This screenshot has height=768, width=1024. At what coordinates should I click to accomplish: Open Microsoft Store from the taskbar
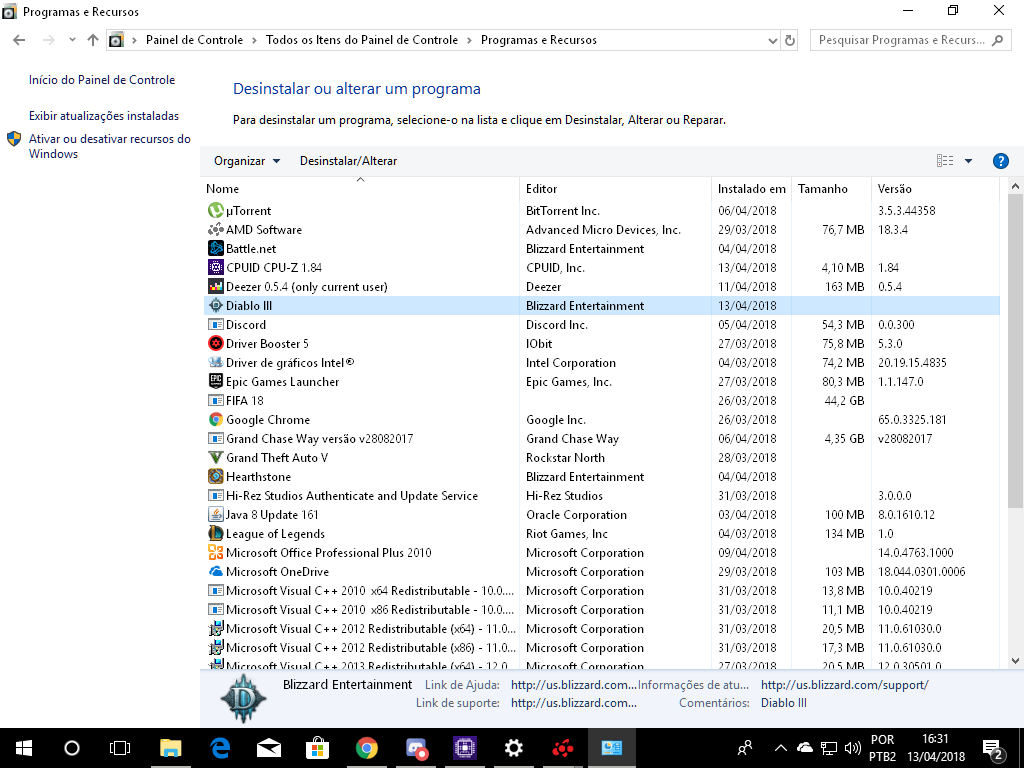[317, 748]
